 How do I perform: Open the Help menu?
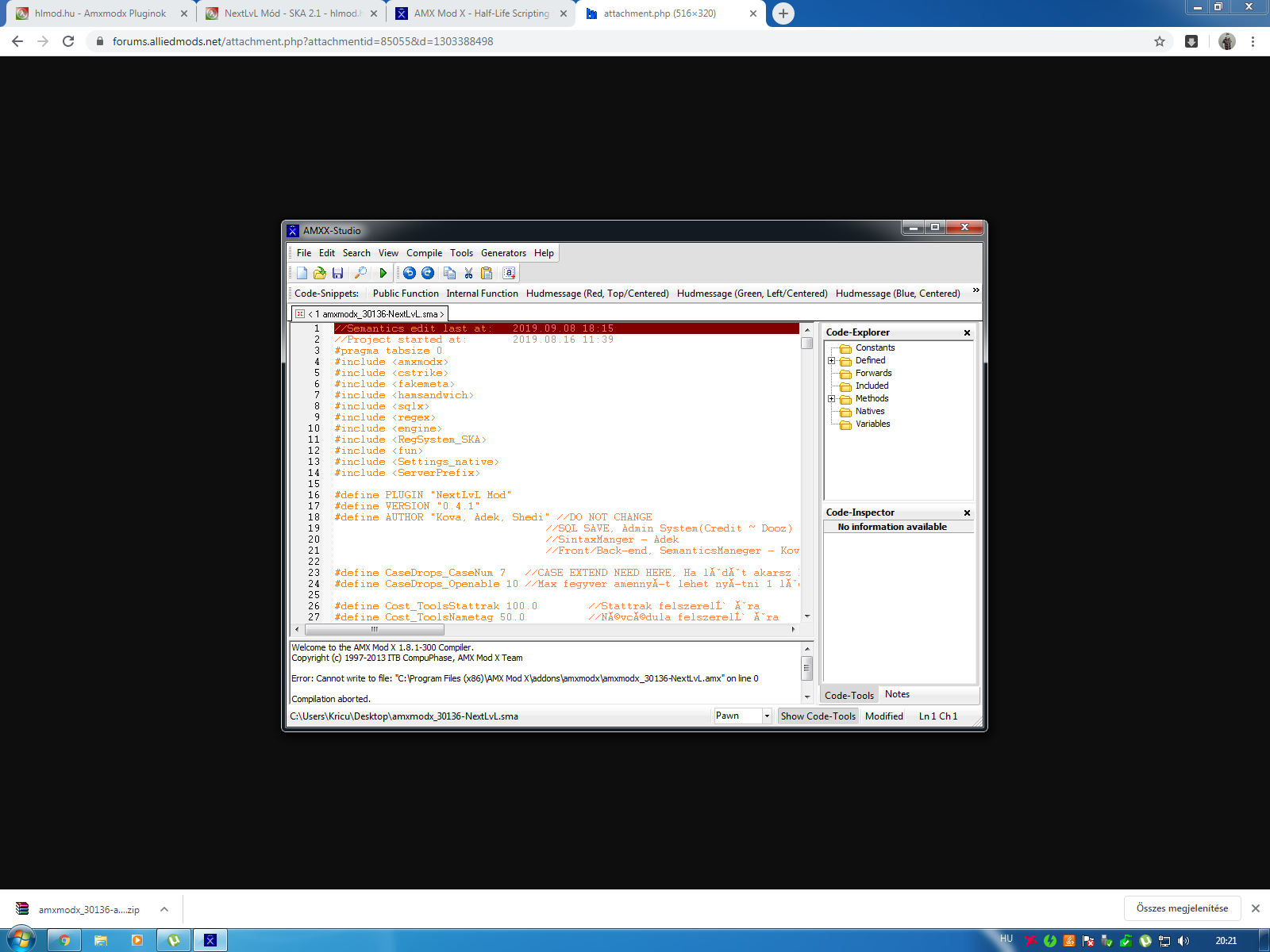544,253
